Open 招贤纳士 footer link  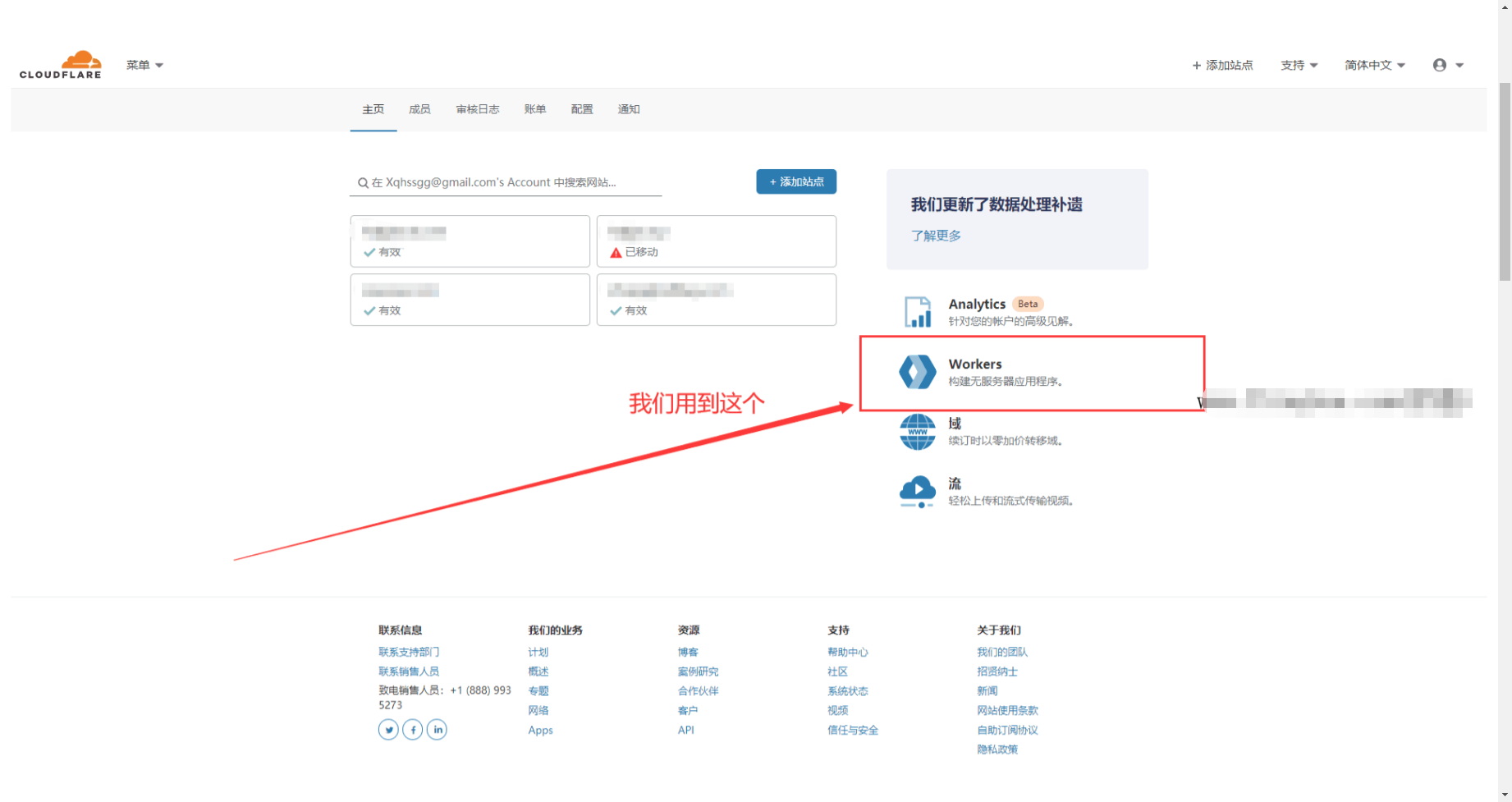point(997,671)
